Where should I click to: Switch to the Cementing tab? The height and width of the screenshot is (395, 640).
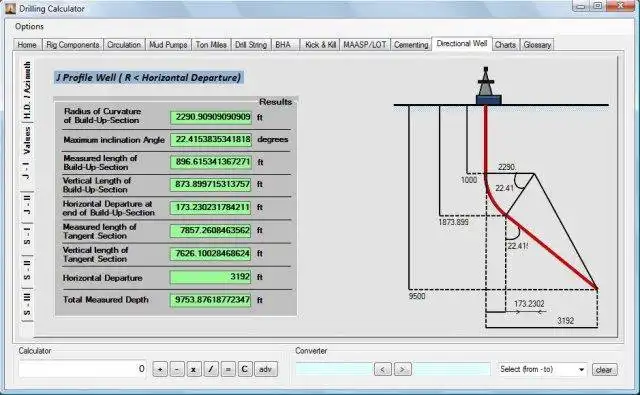pos(411,45)
